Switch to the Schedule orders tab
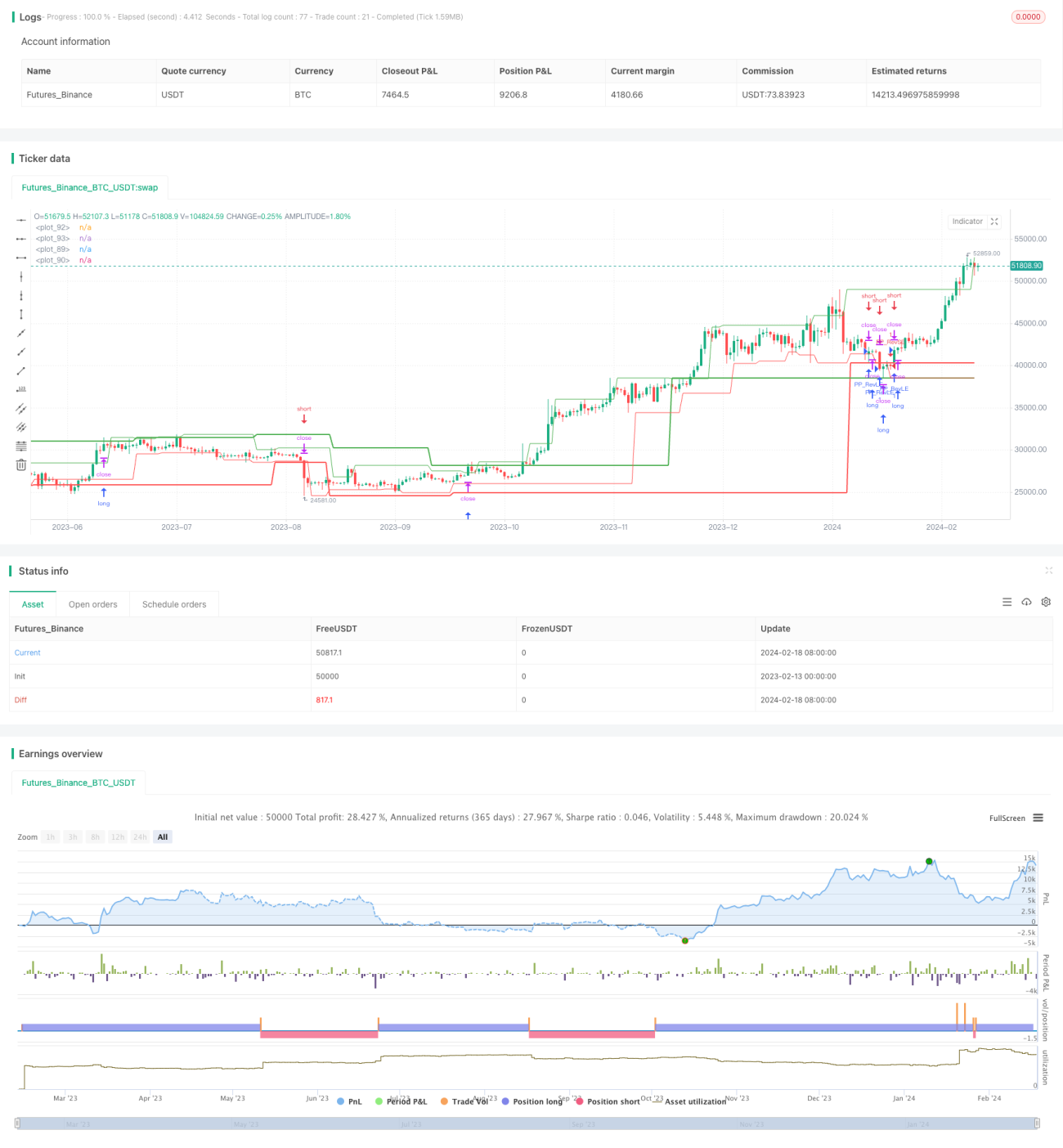This screenshot has width=1063, height=1148. pyautogui.click(x=174, y=604)
